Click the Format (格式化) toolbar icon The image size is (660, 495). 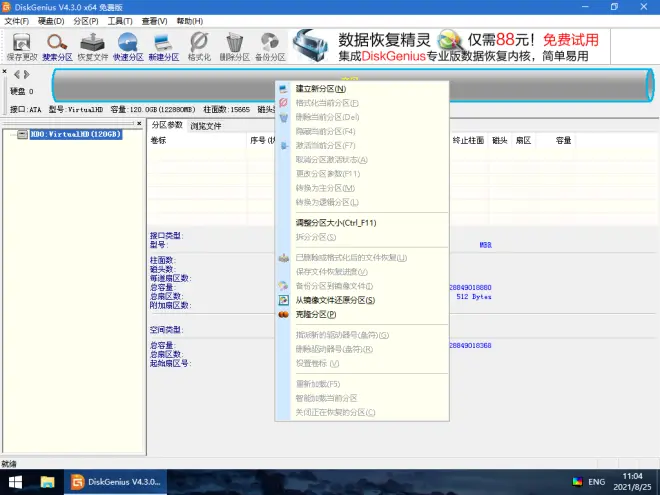click(x=199, y=47)
